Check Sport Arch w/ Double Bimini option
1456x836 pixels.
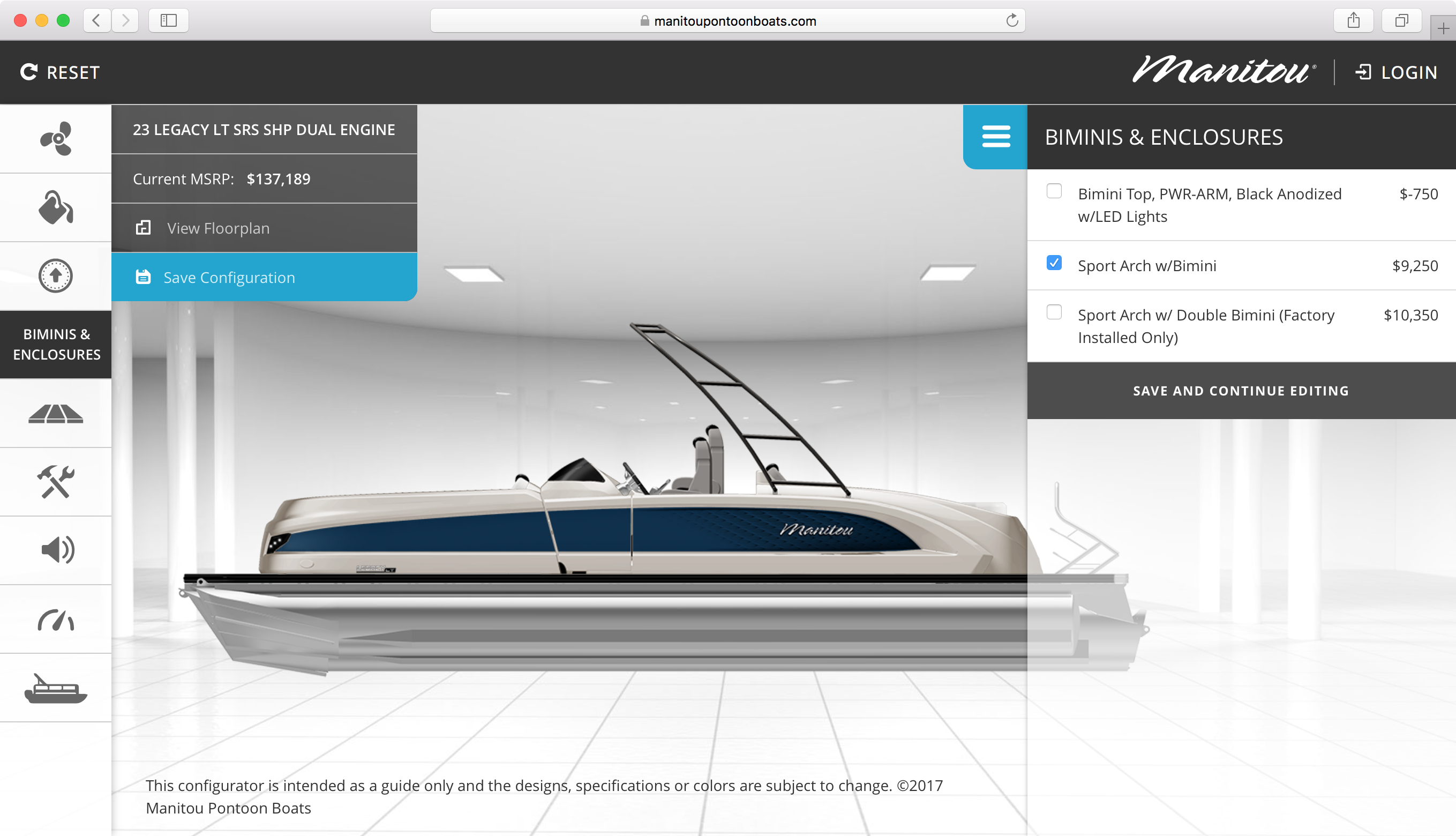[1054, 312]
